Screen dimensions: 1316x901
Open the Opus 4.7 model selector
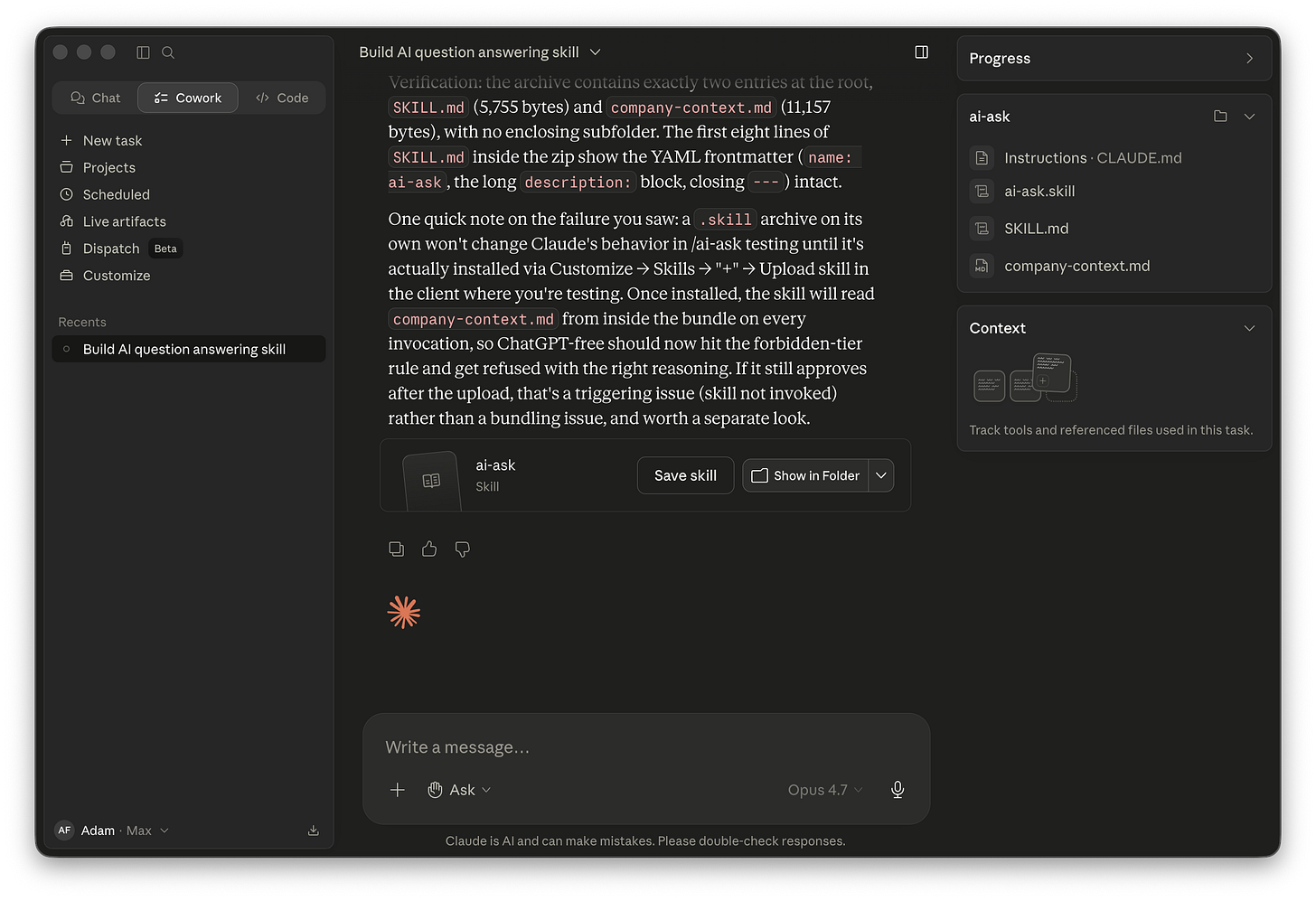pos(825,790)
